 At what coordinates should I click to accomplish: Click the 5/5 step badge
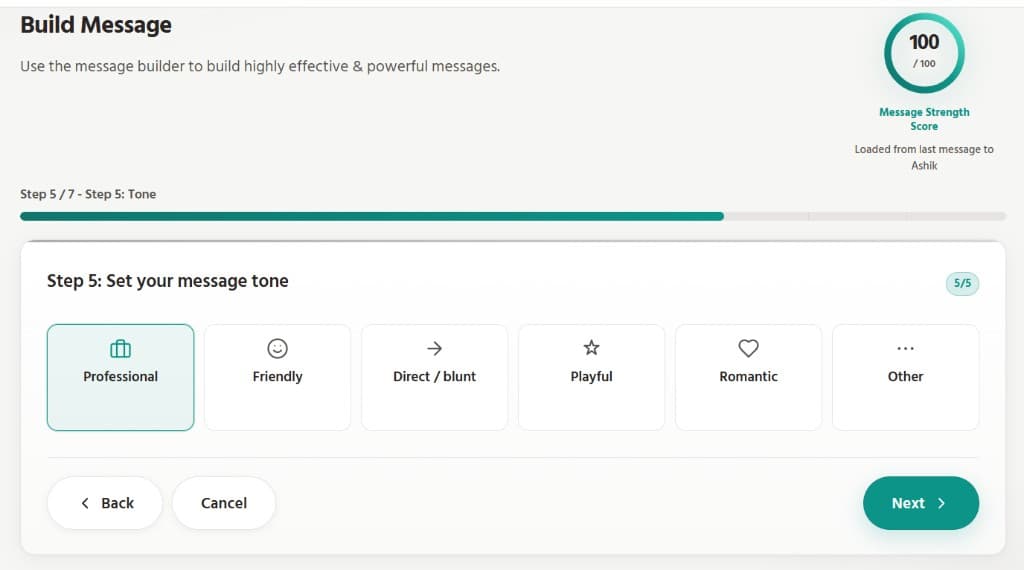pyautogui.click(x=962, y=283)
